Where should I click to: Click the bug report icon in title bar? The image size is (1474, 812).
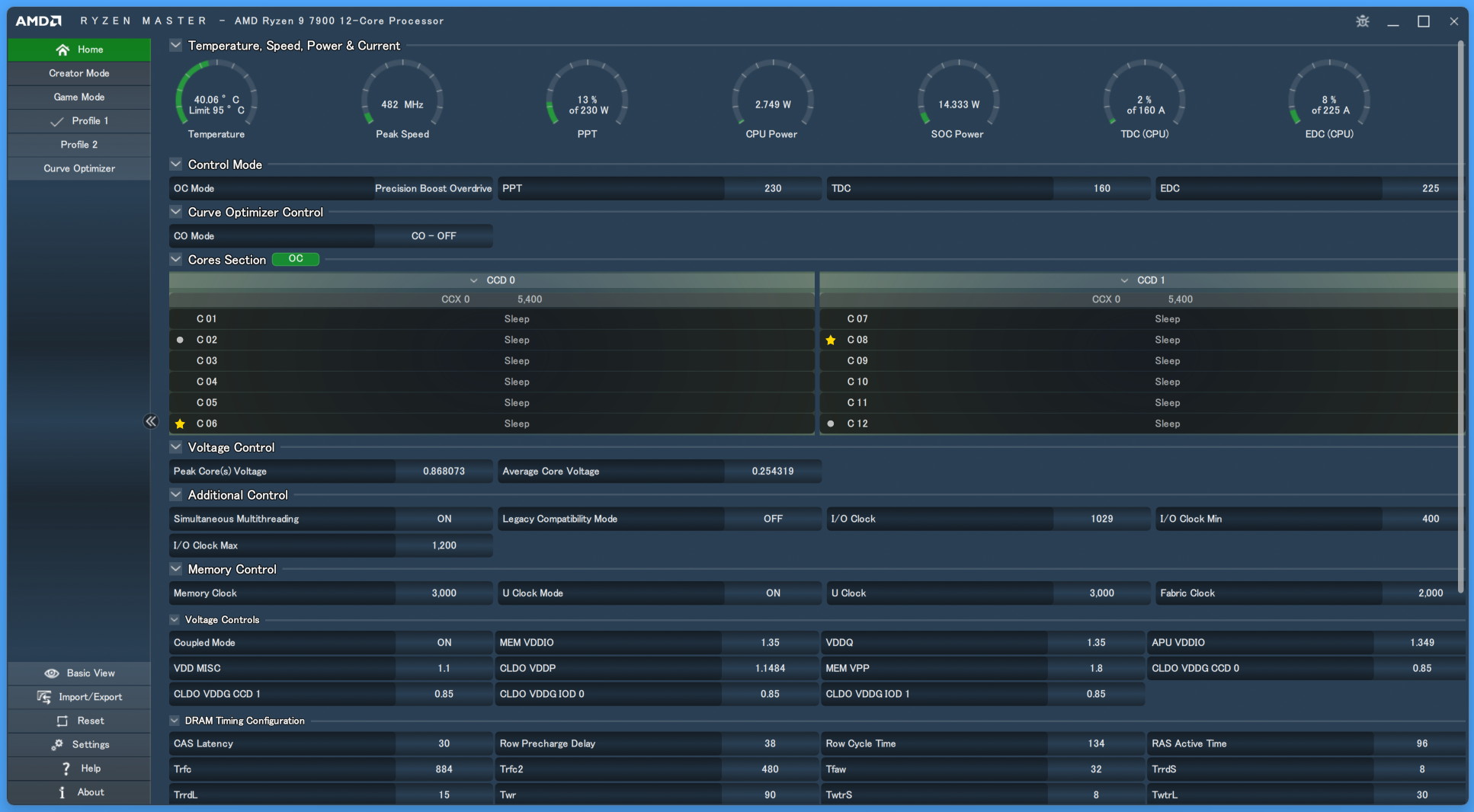tap(1363, 21)
